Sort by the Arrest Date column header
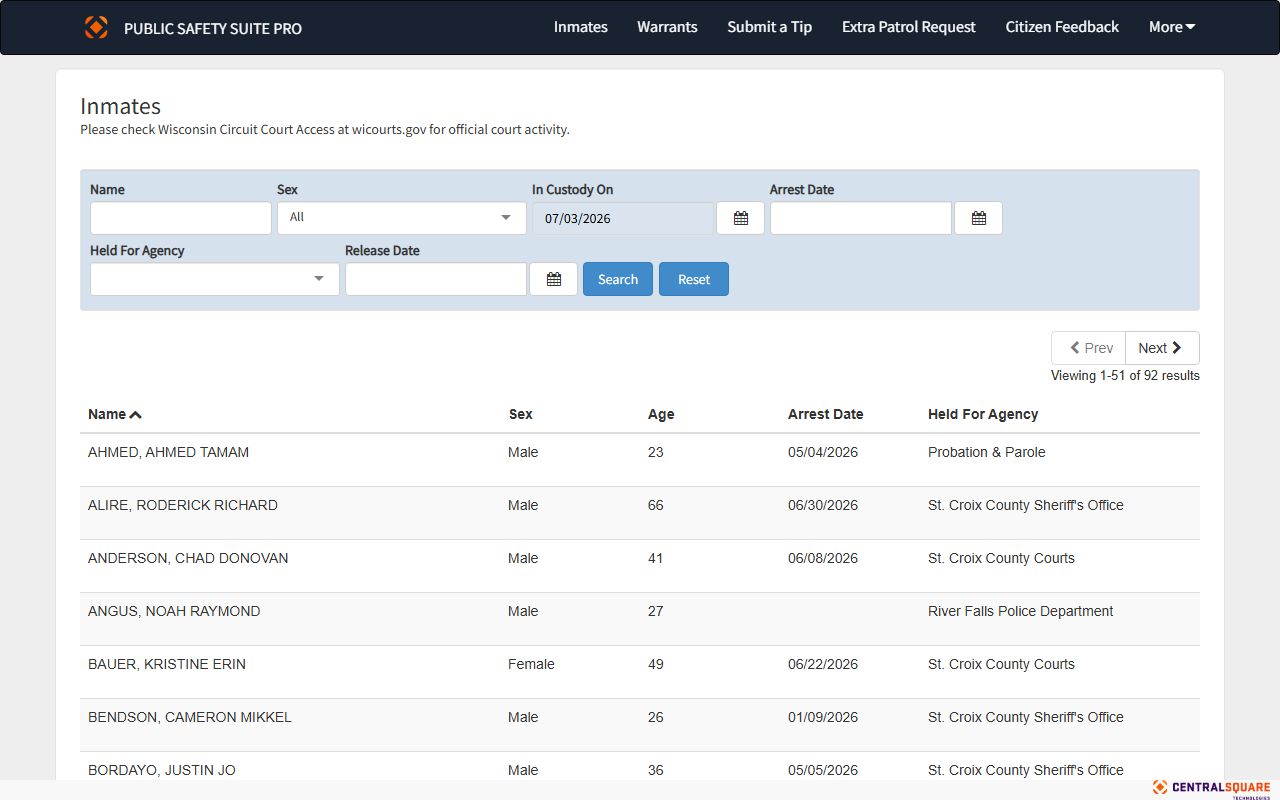This screenshot has width=1280, height=800. (825, 414)
